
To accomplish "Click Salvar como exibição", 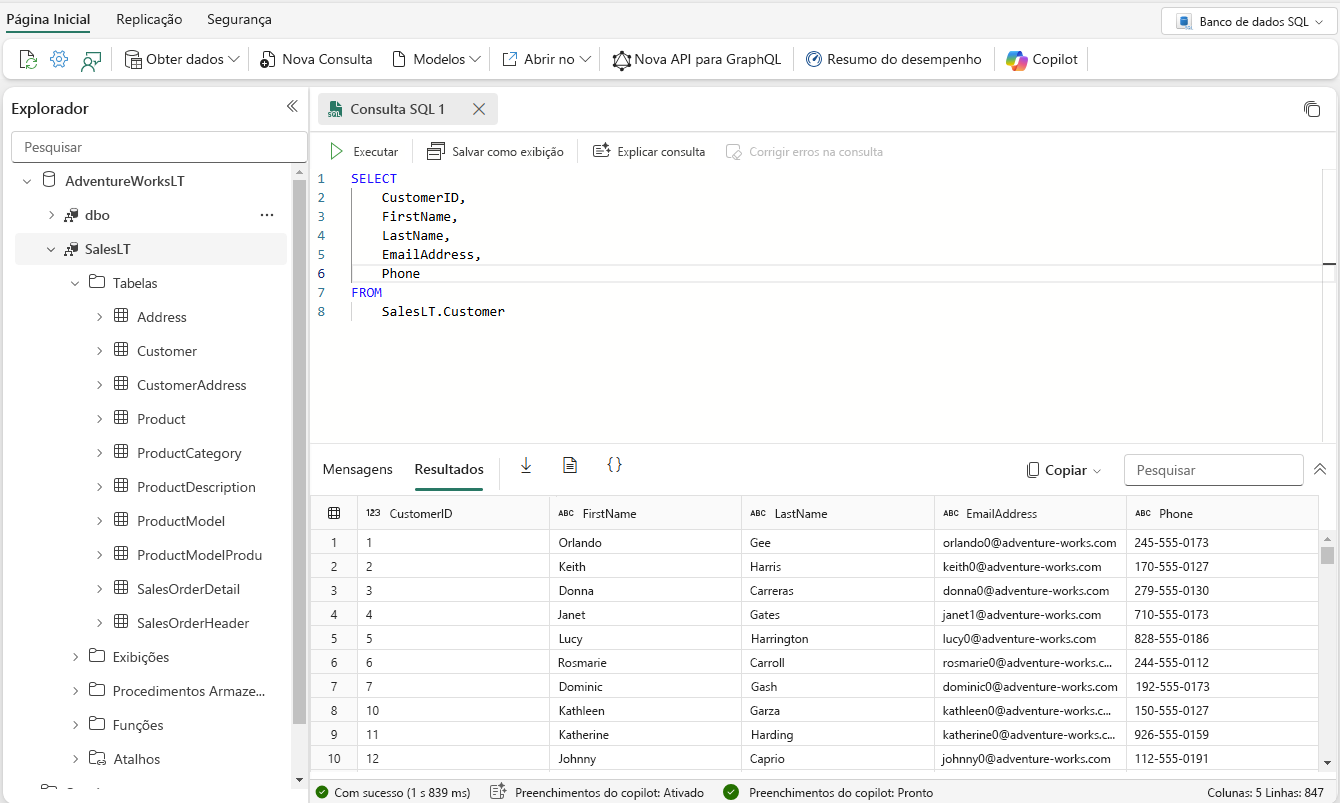I will (495, 152).
